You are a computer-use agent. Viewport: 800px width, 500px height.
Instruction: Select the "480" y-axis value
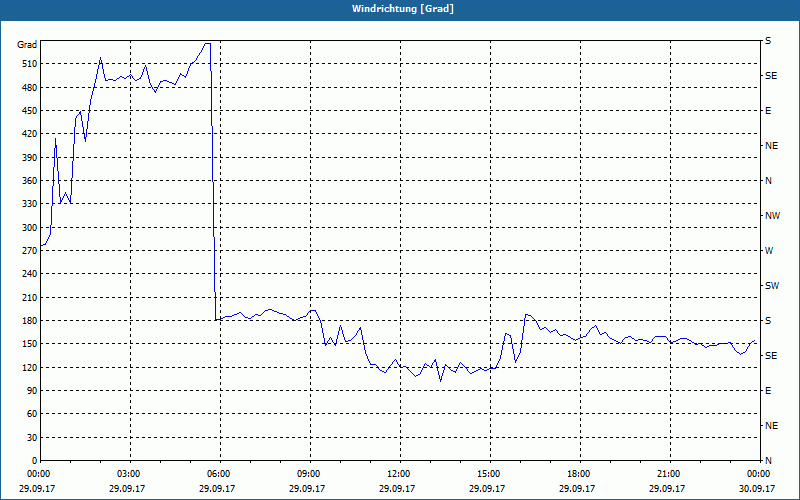pyautogui.click(x=30, y=87)
